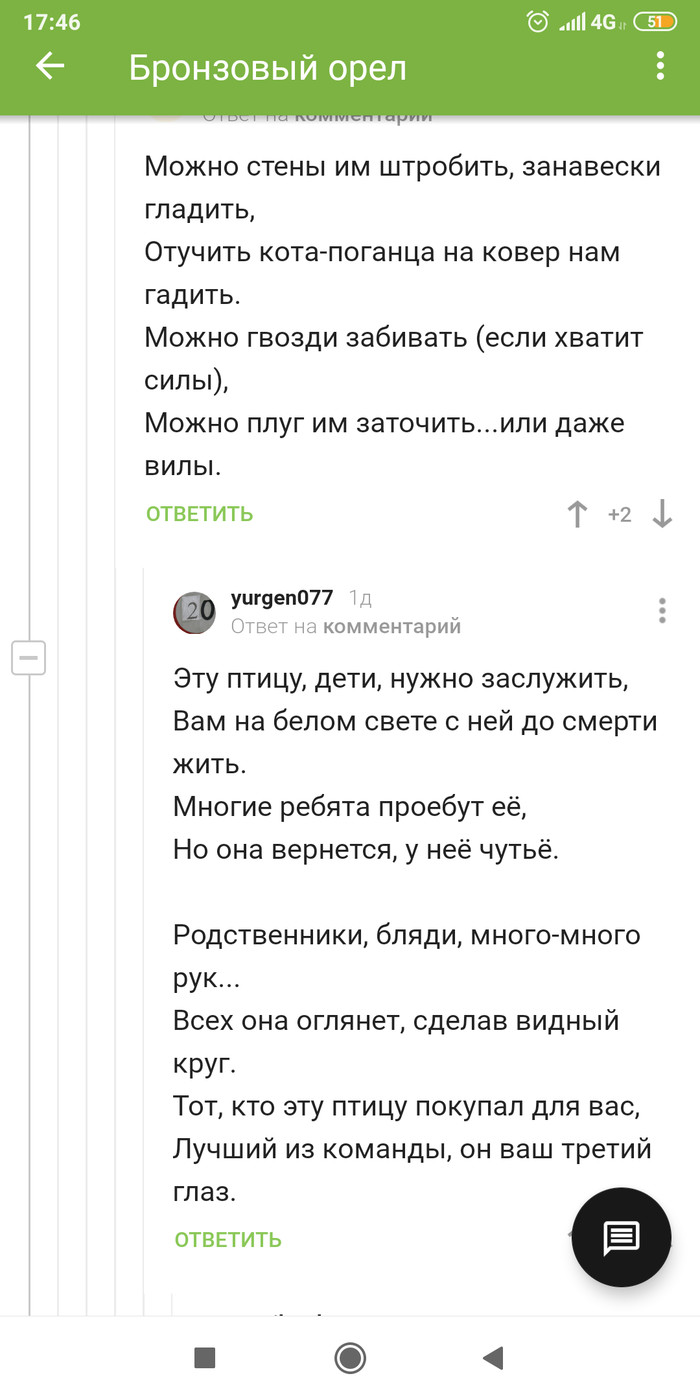Tap the alarm clock status icon
This screenshot has height=1400, width=700.
[538, 22]
